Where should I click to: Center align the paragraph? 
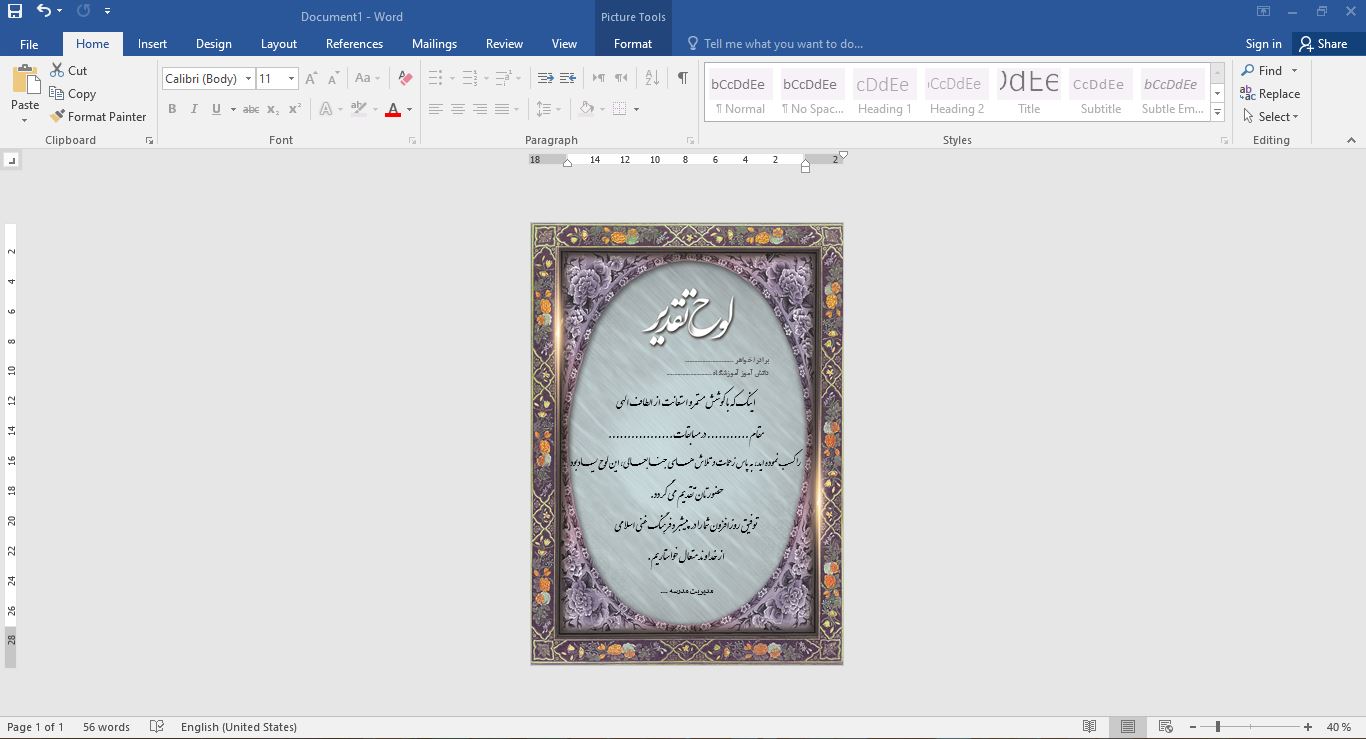(458, 109)
